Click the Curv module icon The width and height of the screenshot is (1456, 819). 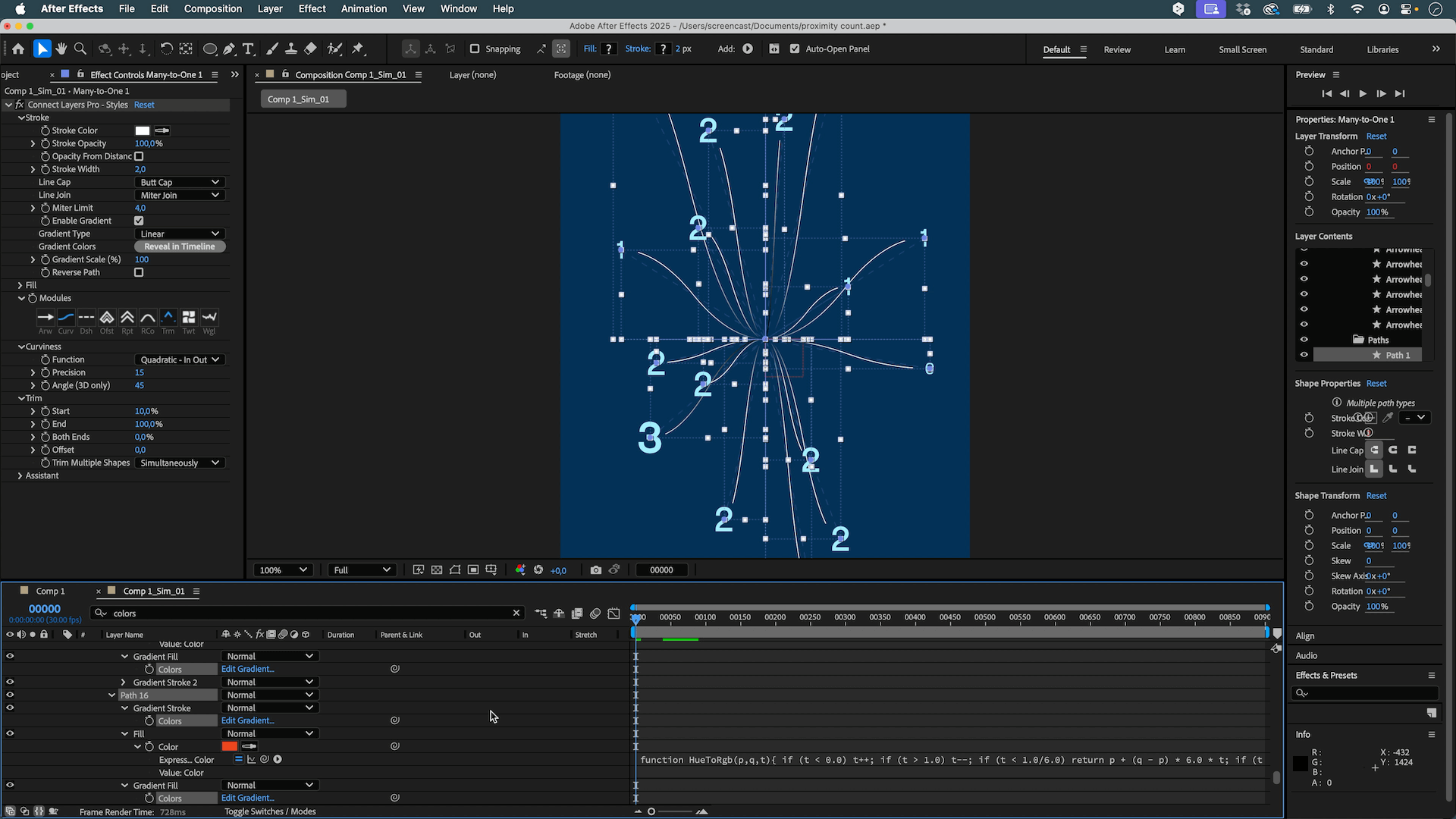(66, 317)
